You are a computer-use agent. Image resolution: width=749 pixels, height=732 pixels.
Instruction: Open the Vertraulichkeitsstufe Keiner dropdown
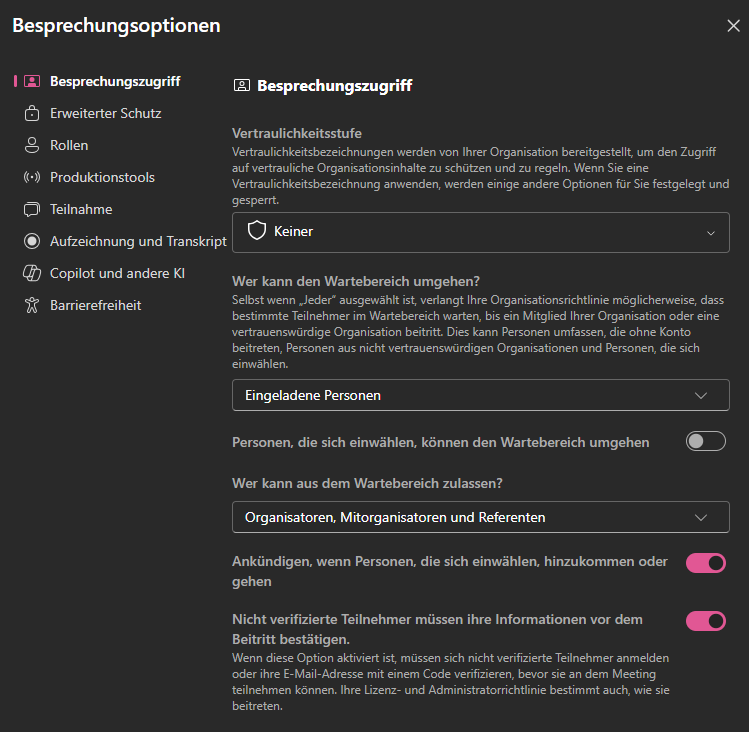[481, 232]
